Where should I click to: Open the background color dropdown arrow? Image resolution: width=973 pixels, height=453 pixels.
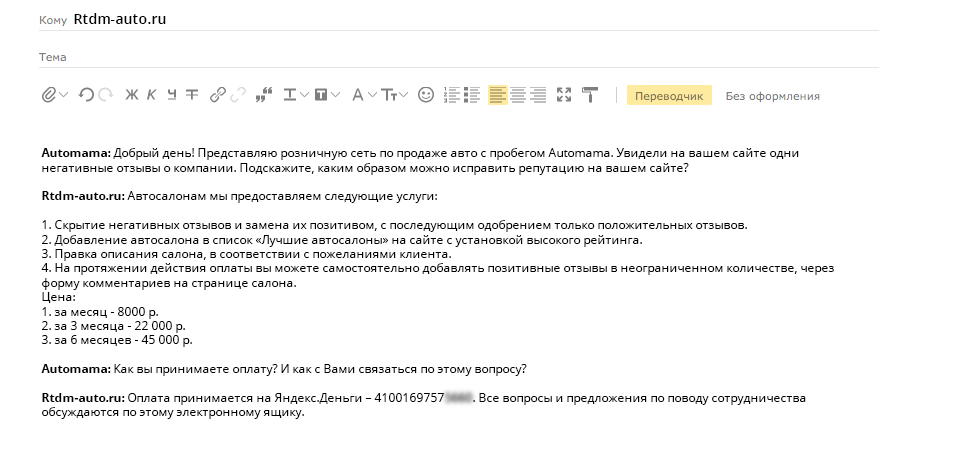tap(336, 95)
